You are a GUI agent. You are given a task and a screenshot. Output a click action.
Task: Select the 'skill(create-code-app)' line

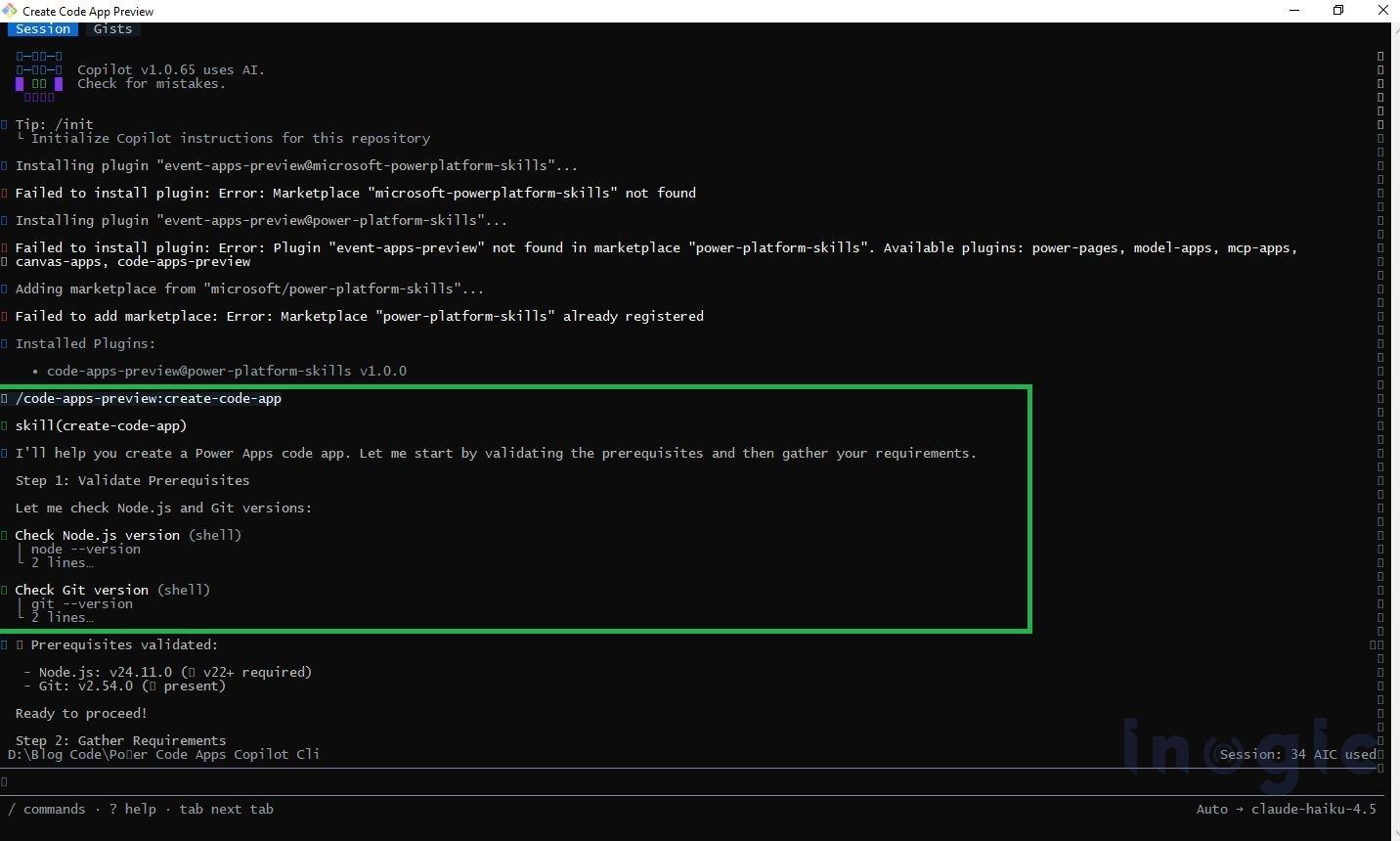point(101,425)
